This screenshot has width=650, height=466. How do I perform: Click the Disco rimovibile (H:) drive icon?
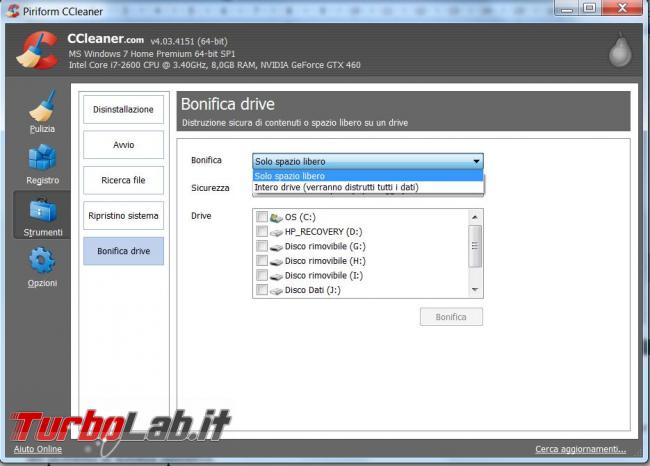(x=276, y=261)
